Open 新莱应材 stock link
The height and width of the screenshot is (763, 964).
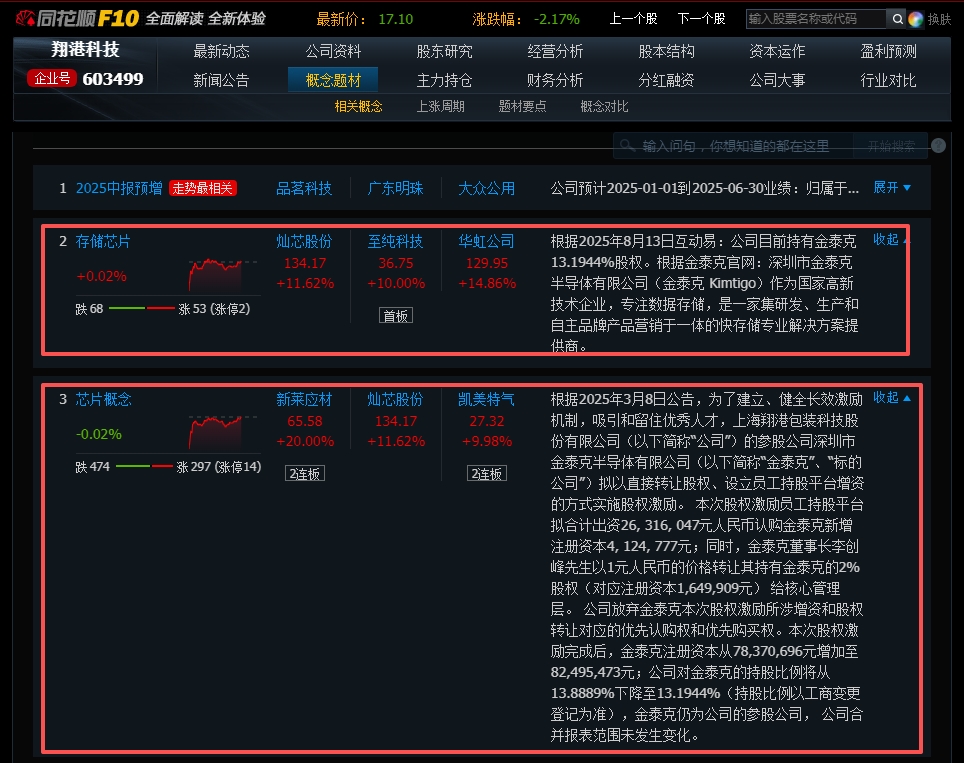304,399
